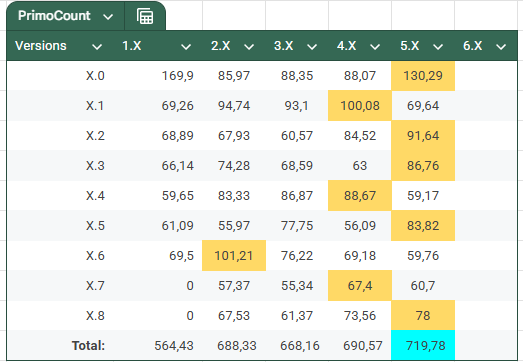Select the 2.X column header label
523x362 pixels.
(220, 46)
